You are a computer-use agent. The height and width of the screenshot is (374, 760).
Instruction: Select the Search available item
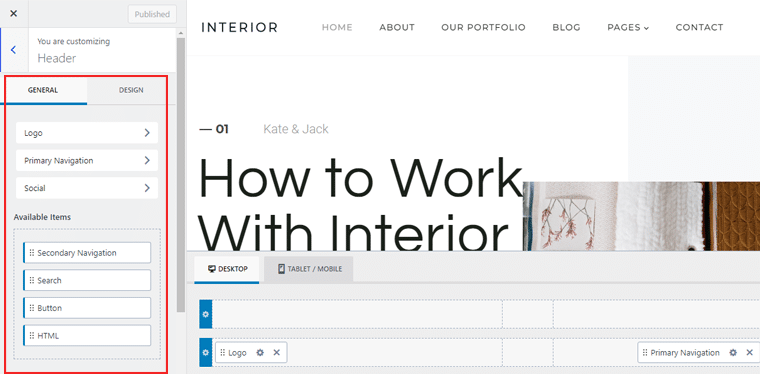(x=87, y=280)
